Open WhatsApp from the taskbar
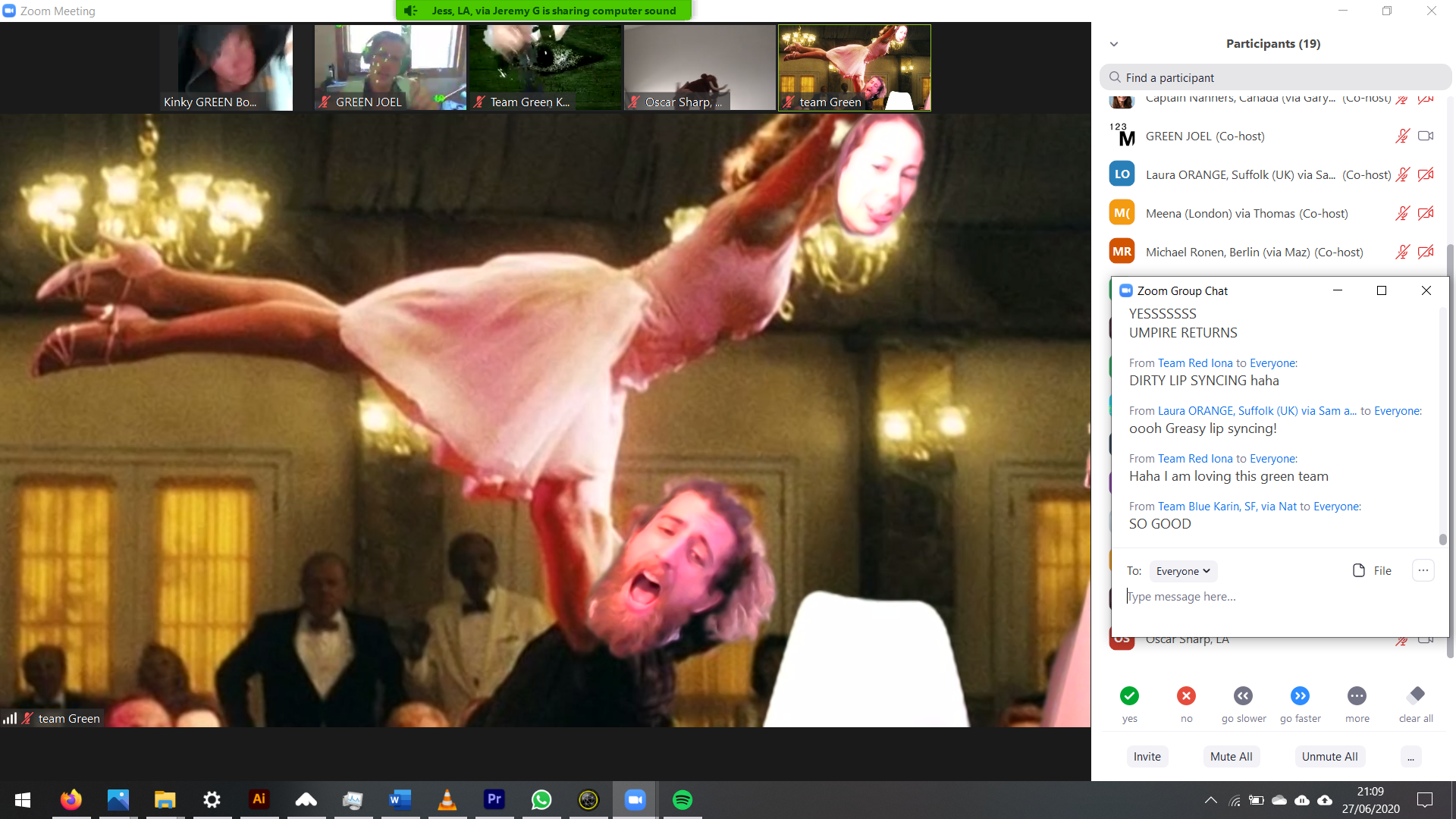Viewport: 1456px width, 819px height. pos(541,800)
